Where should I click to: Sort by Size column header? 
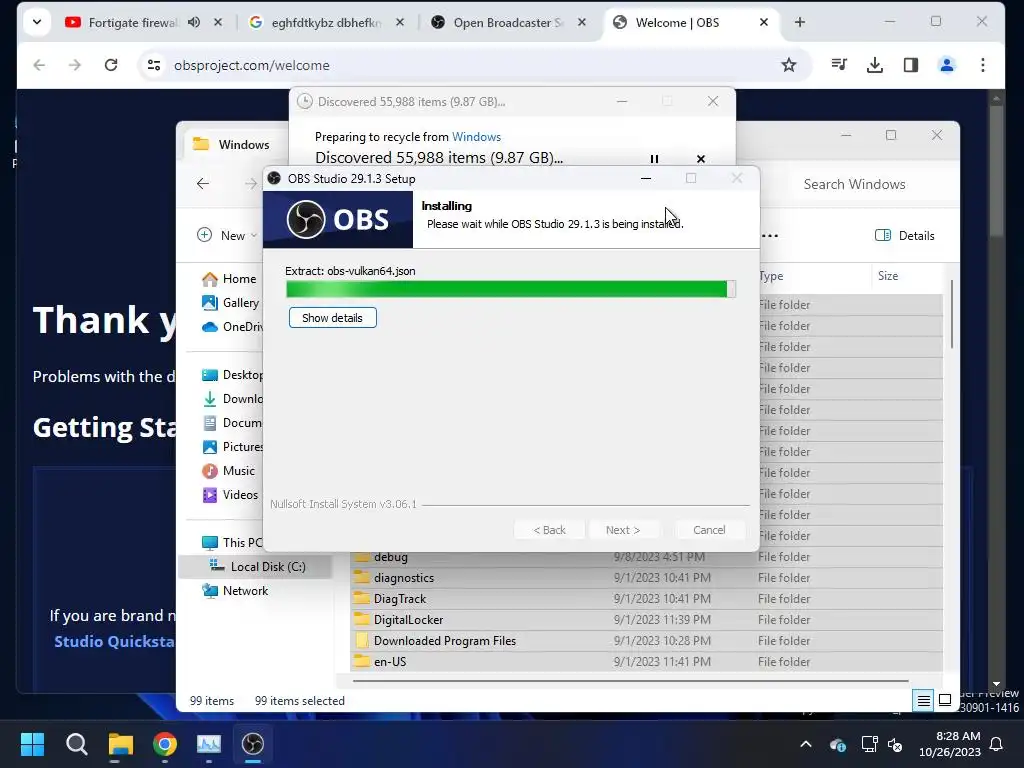[x=888, y=276]
